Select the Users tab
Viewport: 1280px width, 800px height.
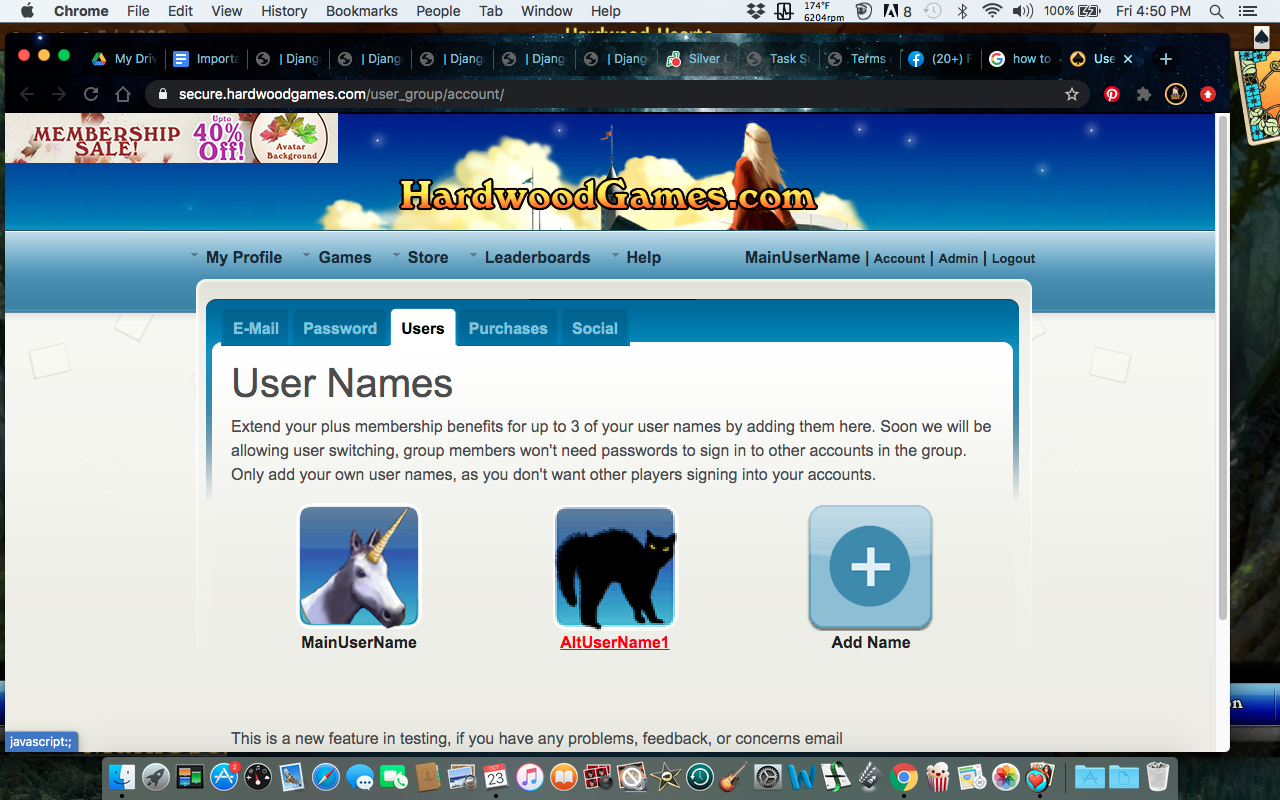click(x=423, y=328)
